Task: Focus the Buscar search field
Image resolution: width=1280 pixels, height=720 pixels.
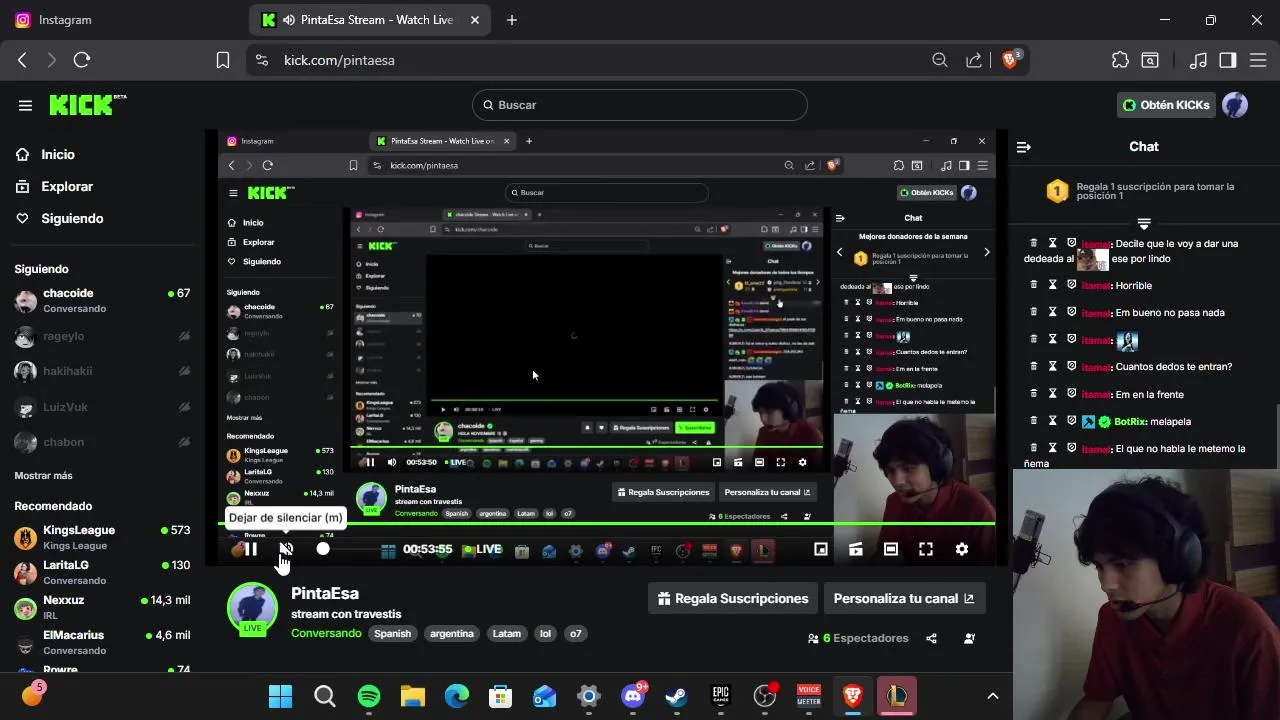Action: (640, 105)
